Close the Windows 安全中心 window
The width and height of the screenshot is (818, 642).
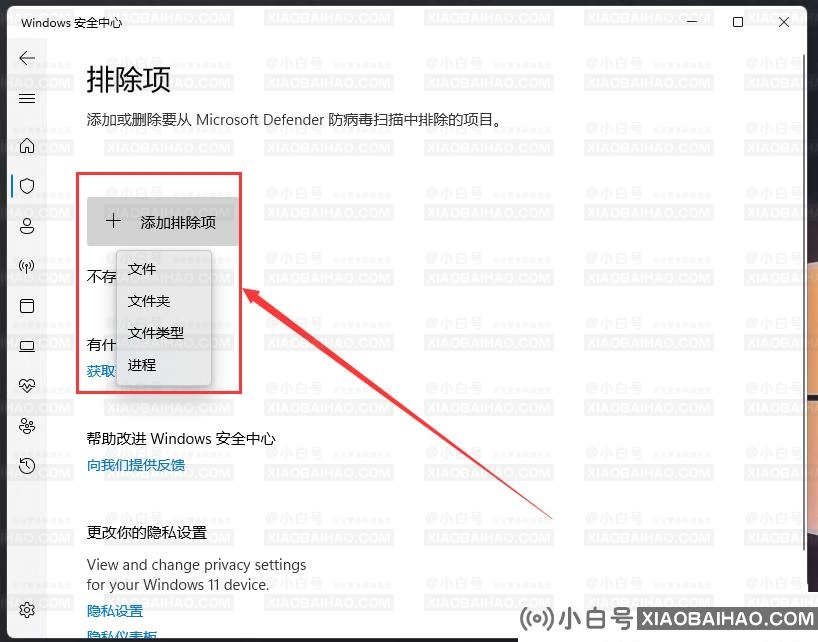[784, 22]
